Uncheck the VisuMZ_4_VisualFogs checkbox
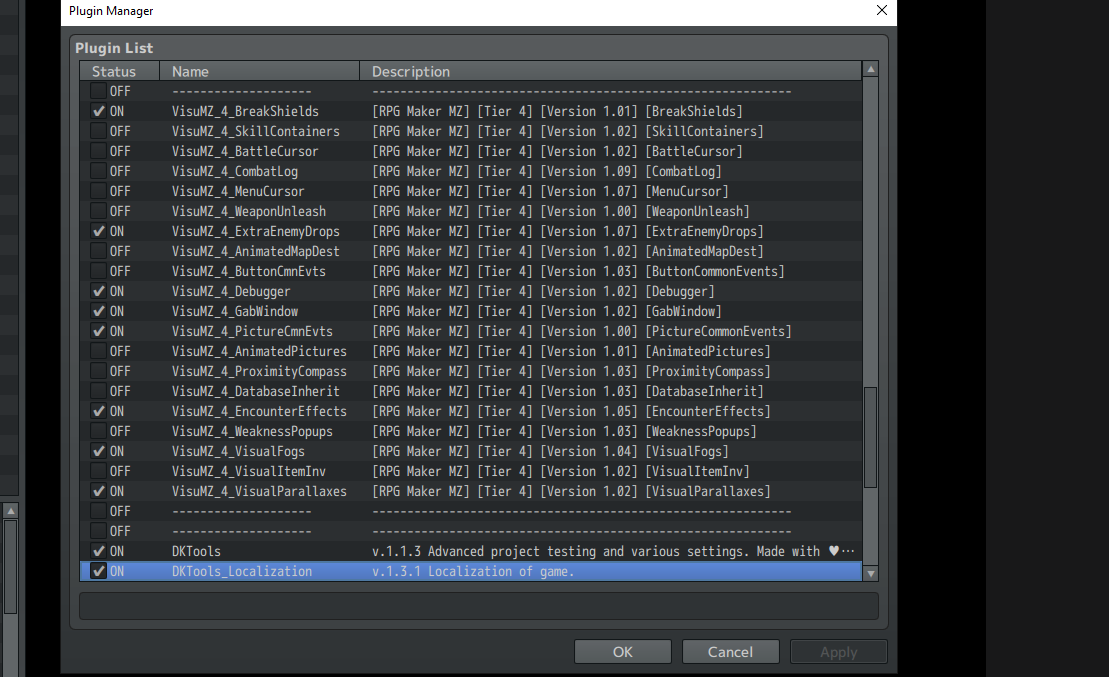This screenshot has height=677, width=1109. pyautogui.click(x=98, y=451)
